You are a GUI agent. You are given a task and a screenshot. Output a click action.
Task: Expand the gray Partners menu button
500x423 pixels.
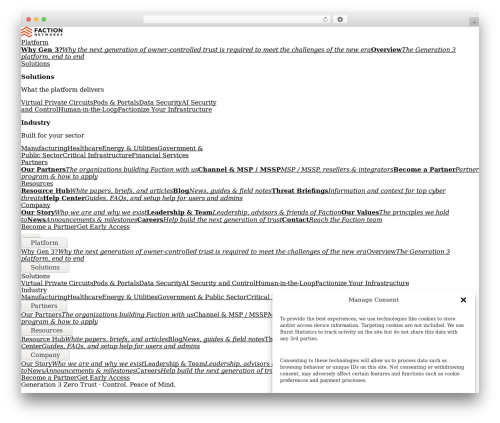point(44,306)
